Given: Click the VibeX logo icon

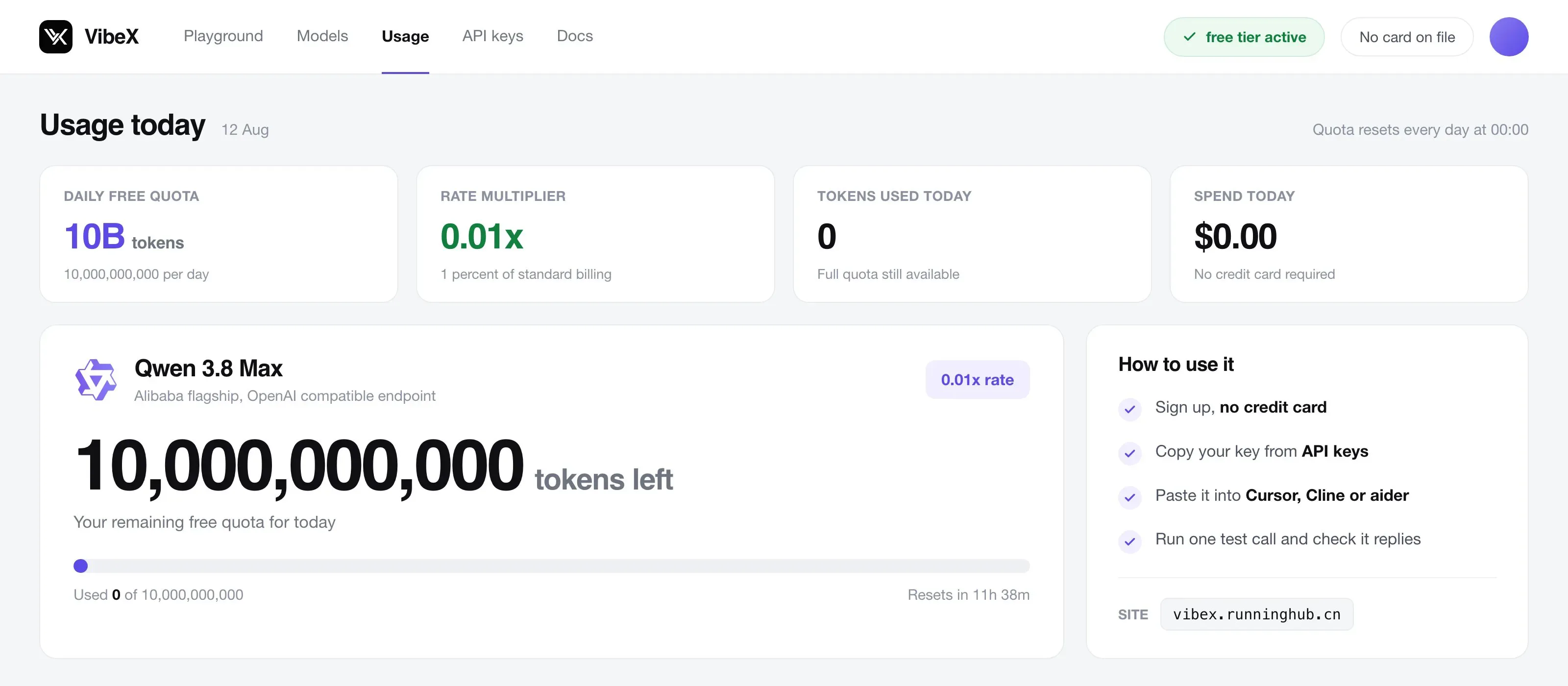Looking at the screenshot, I should coord(55,37).
